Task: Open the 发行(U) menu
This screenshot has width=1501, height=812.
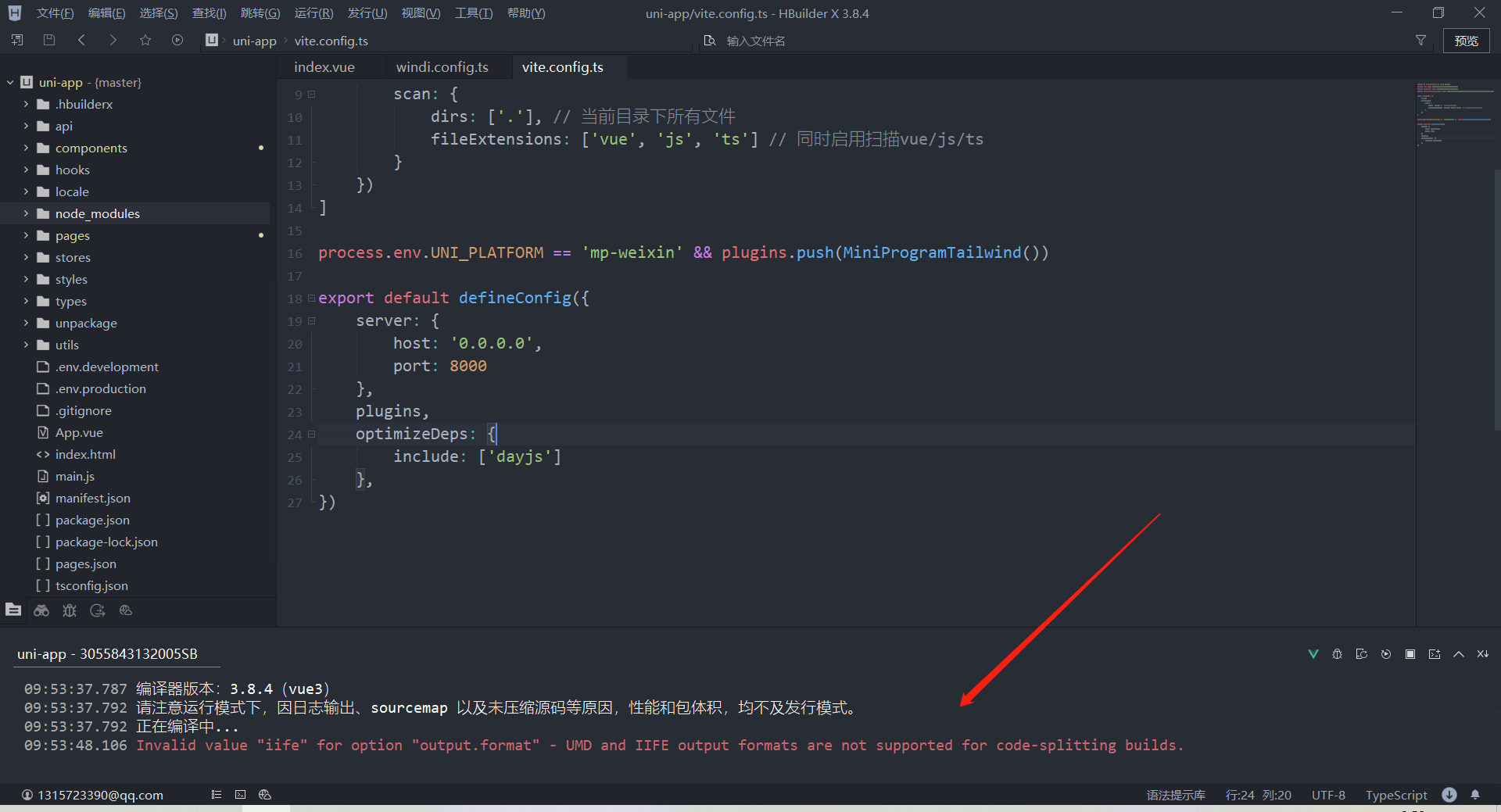Action: tap(367, 13)
